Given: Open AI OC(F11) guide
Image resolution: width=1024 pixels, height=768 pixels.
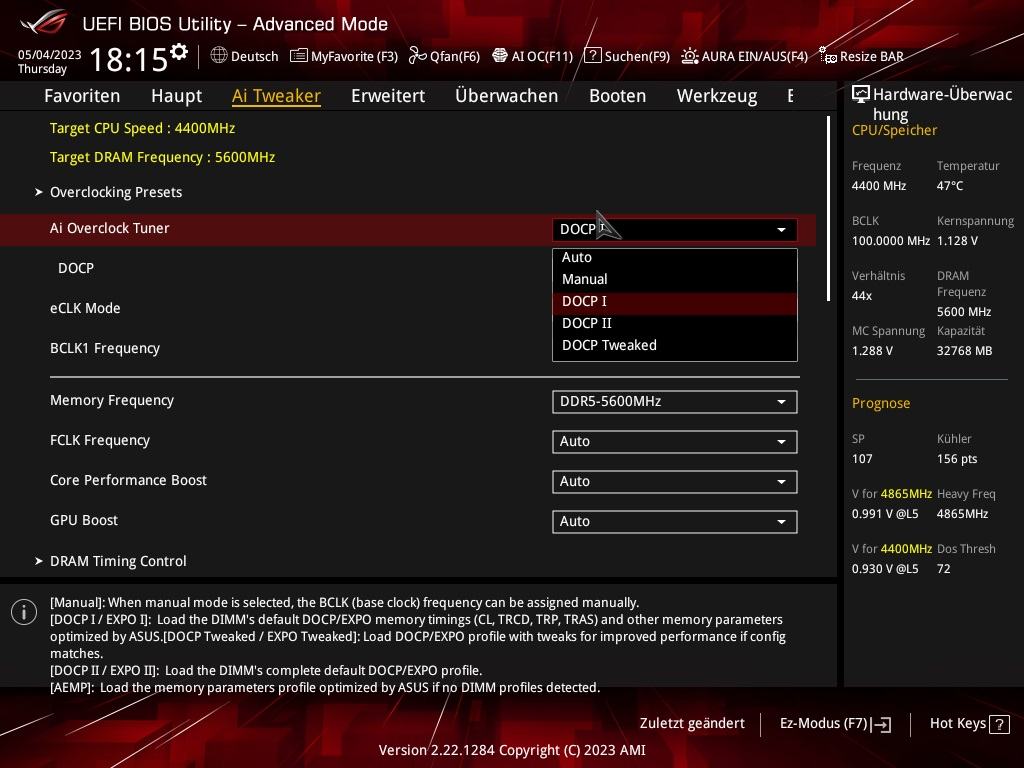Looking at the screenshot, I should [542, 56].
